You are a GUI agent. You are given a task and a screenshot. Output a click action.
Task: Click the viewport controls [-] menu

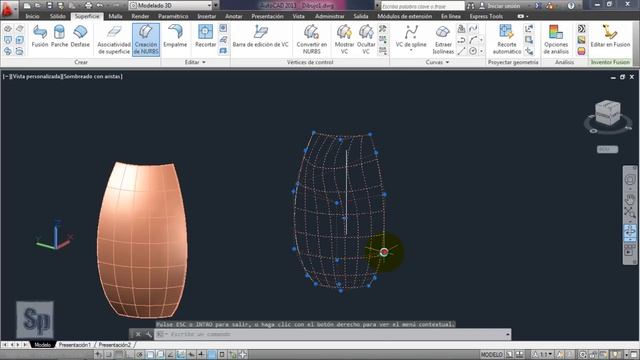pyautogui.click(x=6, y=76)
